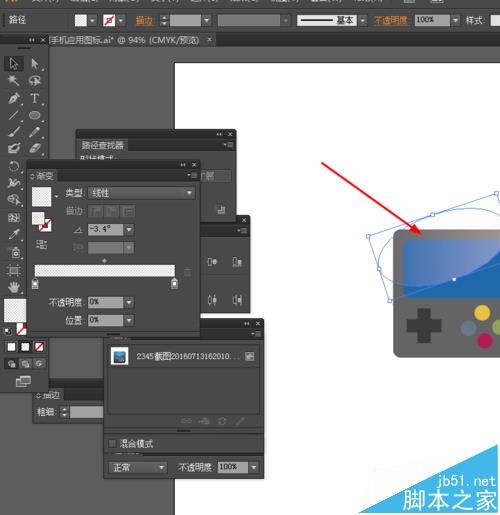Set fill mode to None
Screen dimensions: 500x515
(x=39, y=347)
